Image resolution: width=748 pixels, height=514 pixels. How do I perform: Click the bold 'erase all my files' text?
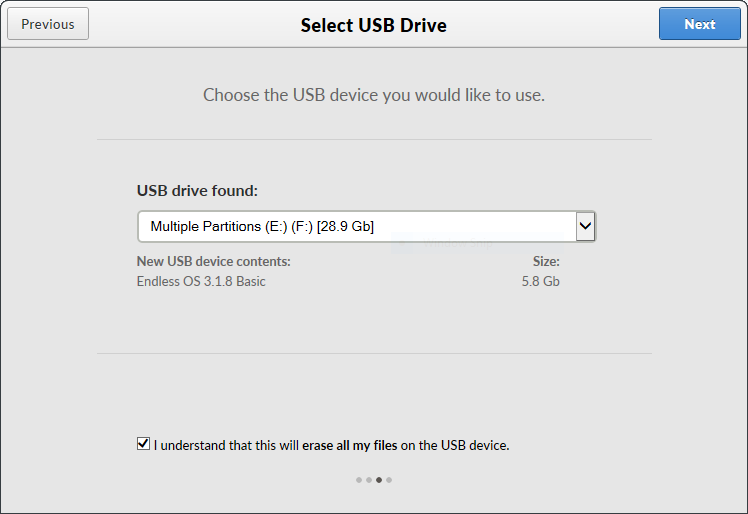(x=350, y=445)
